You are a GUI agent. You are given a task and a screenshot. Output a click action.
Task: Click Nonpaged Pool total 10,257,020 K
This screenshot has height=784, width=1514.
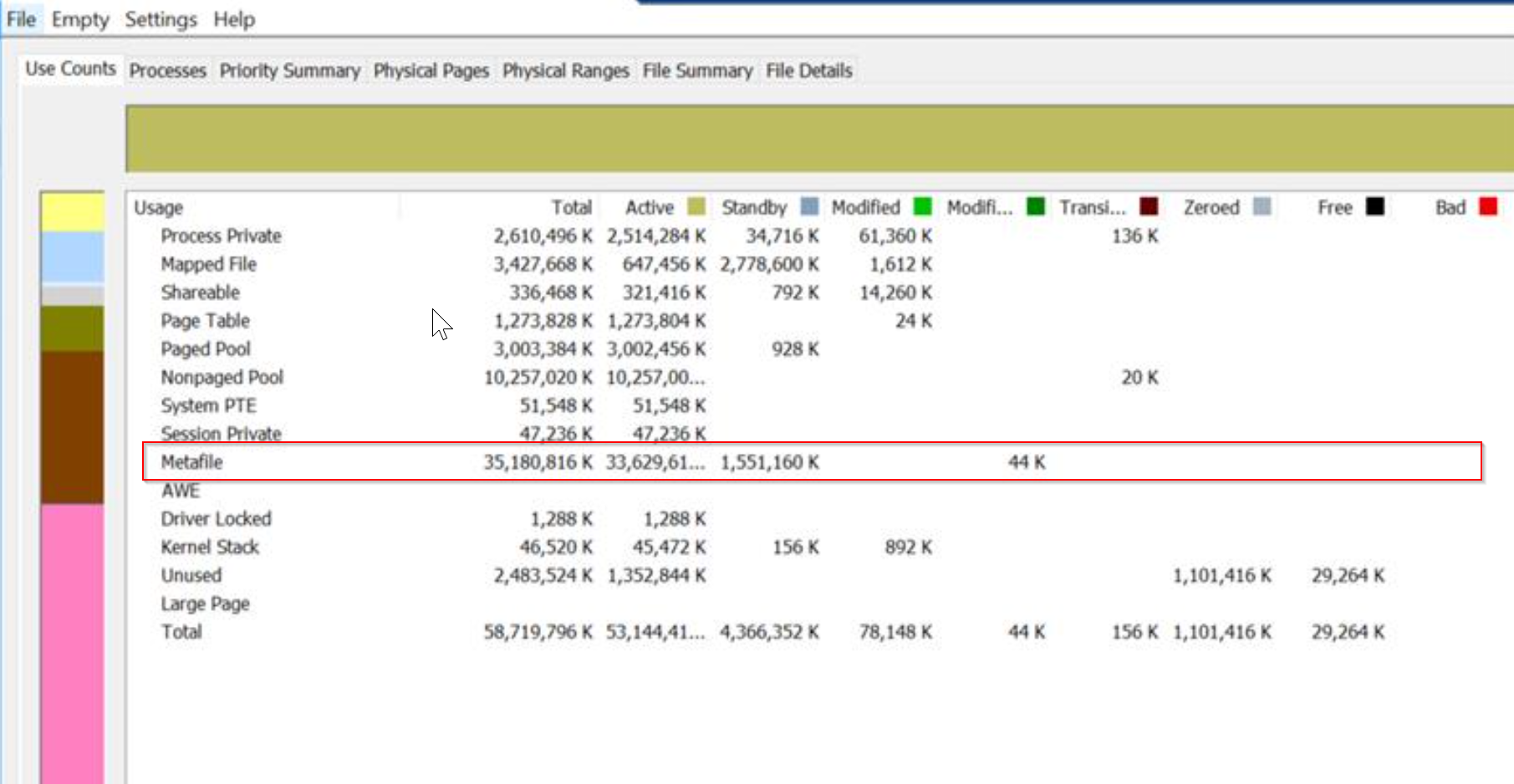pos(538,378)
